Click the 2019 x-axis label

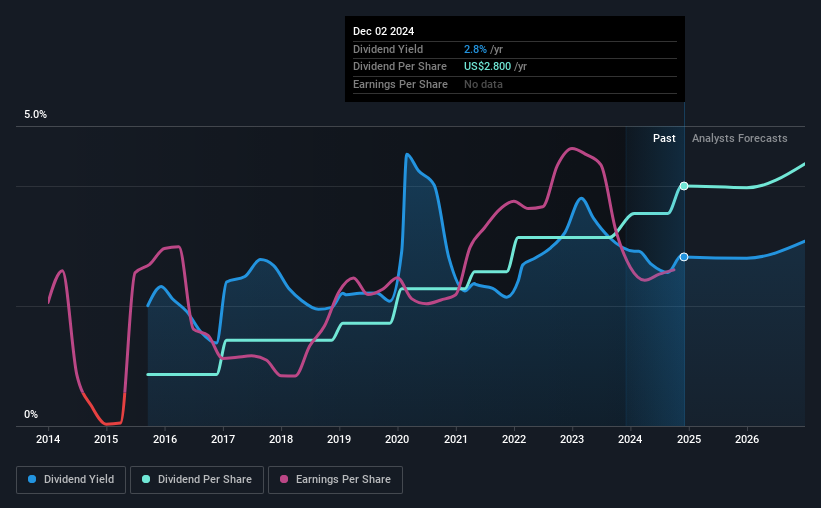pyautogui.click(x=339, y=439)
